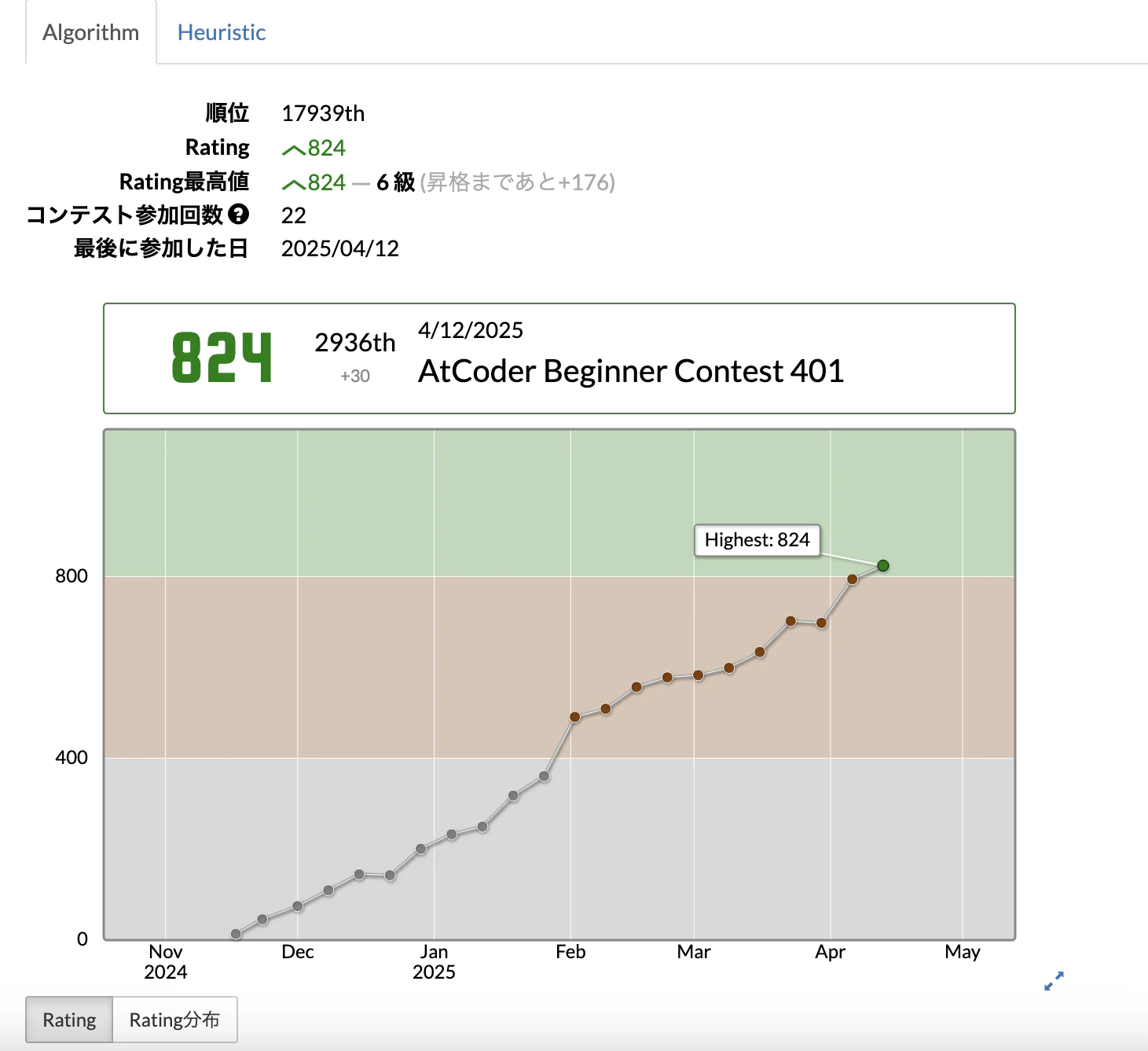Click the help icon beside コンテスト参加回数
This screenshot has width=1148, height=1051.
tap(240, 215)
